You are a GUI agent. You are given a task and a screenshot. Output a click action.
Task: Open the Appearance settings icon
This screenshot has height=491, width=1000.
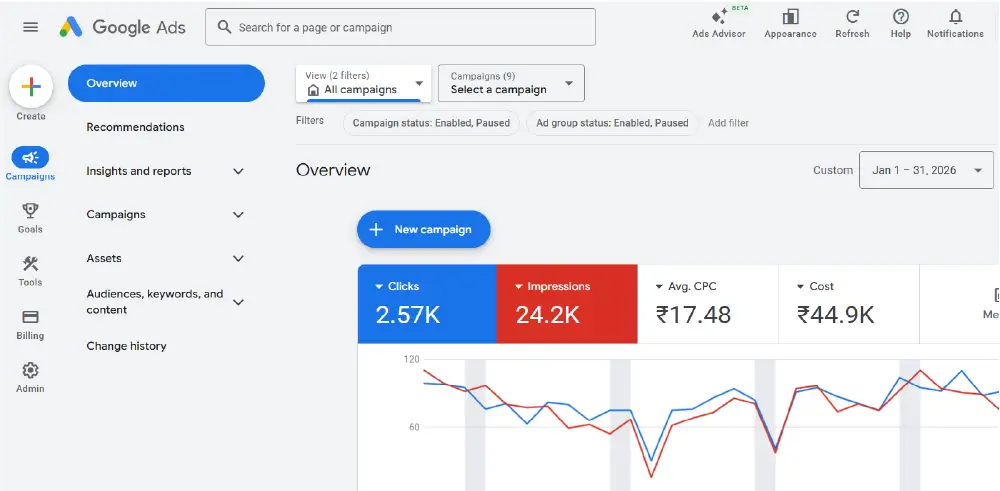coord(790,17)
